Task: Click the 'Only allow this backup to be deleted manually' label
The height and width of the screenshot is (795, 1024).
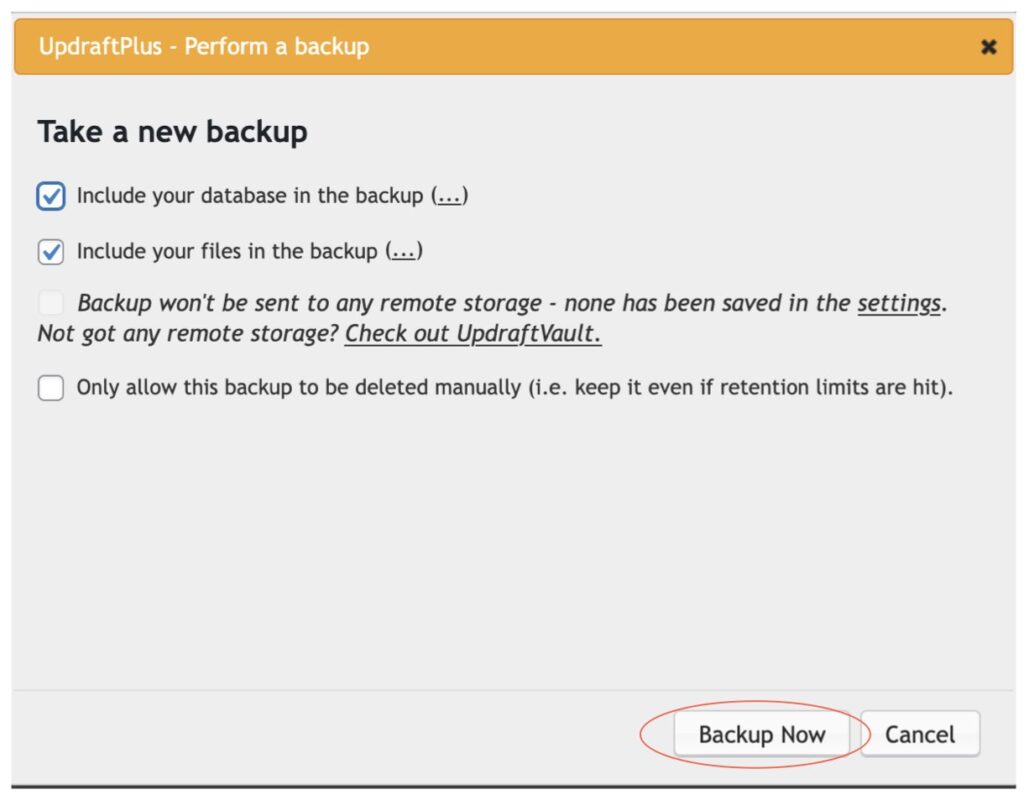Action: click(x=300, y=387)
